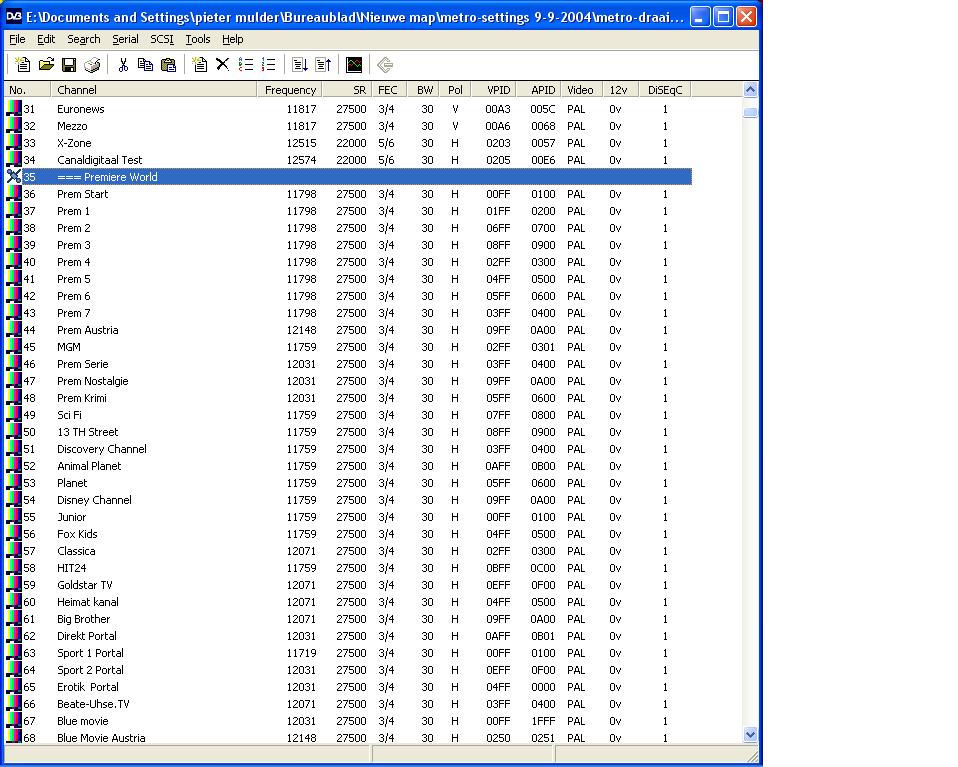Move selected channel up in list

[323, 64]
